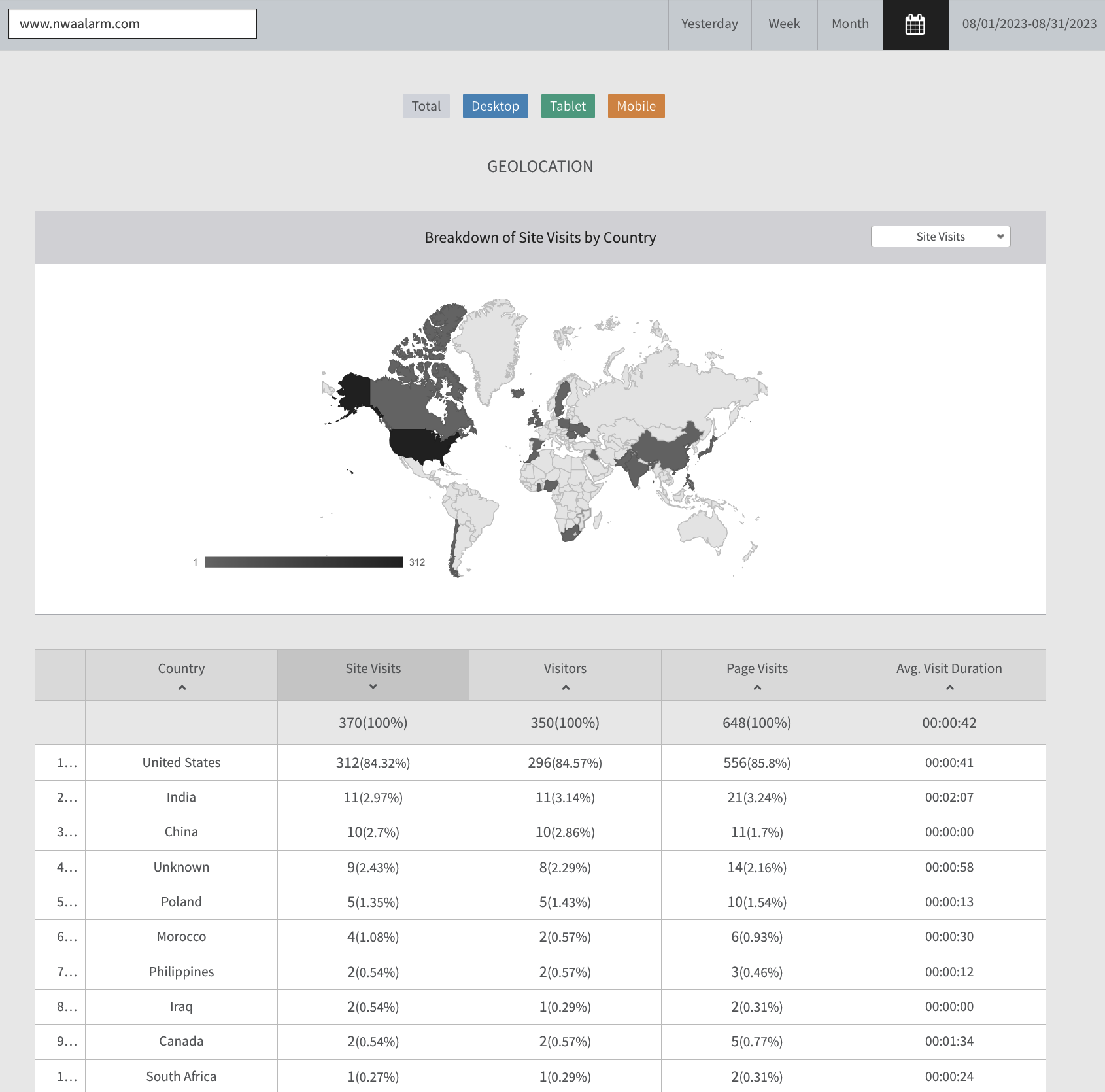Switch to Yesterday time range

709,24
